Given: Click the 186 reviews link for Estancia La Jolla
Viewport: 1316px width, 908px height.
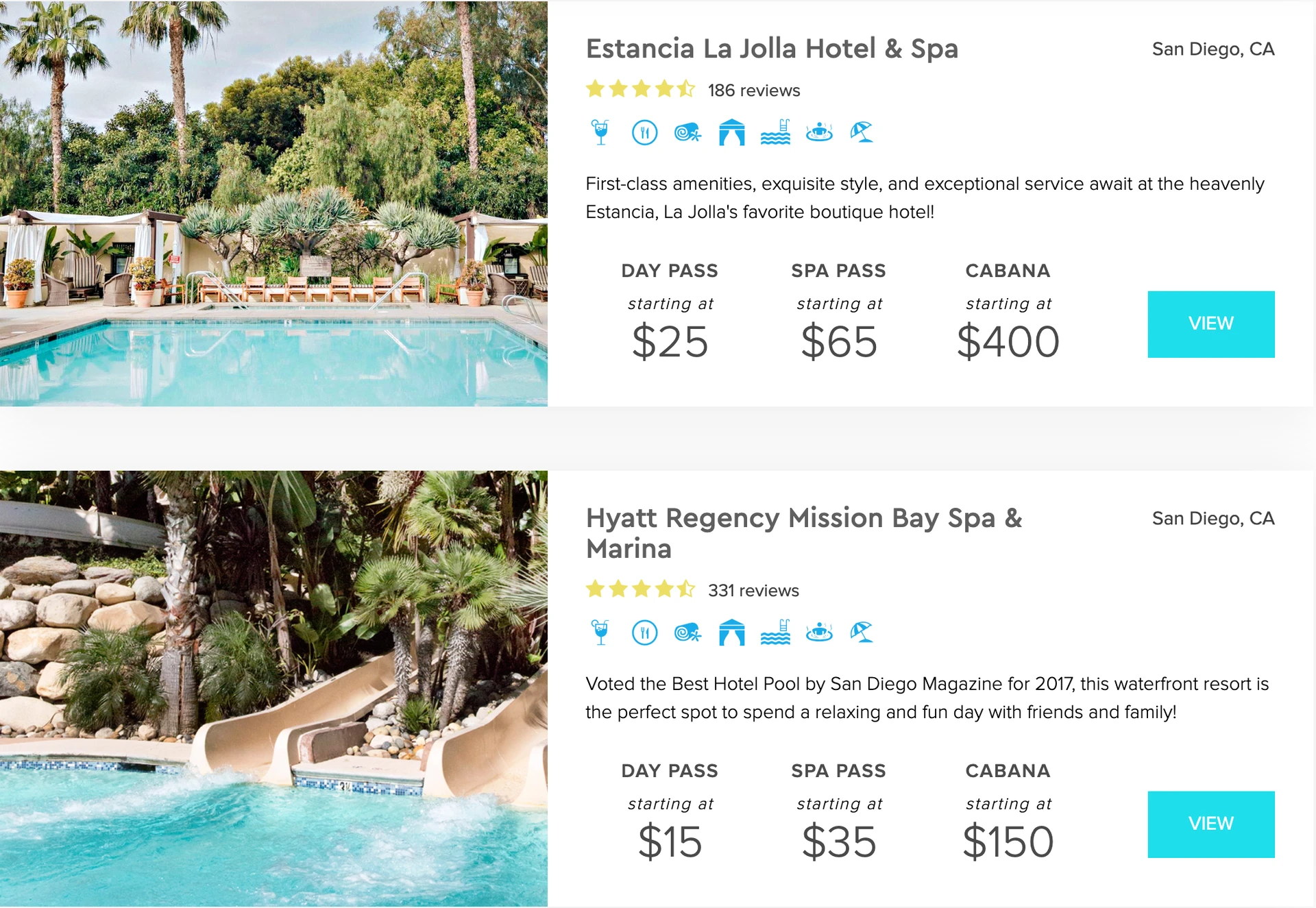Looking at the screenshot, I should (x=753, y=90).
